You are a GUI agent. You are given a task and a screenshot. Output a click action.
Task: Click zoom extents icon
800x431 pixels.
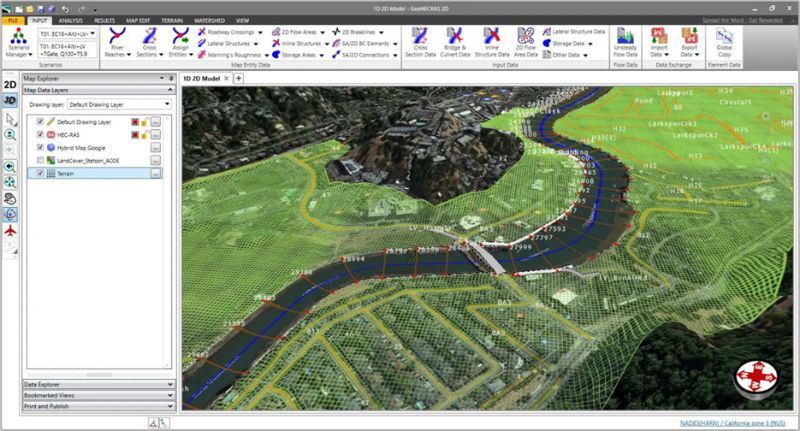[10, 183]
